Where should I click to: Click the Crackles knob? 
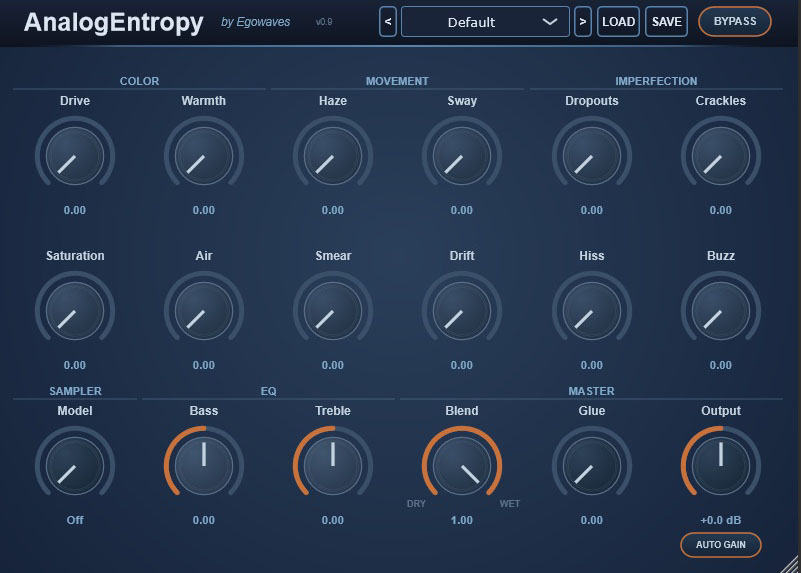tap(721, 156)
